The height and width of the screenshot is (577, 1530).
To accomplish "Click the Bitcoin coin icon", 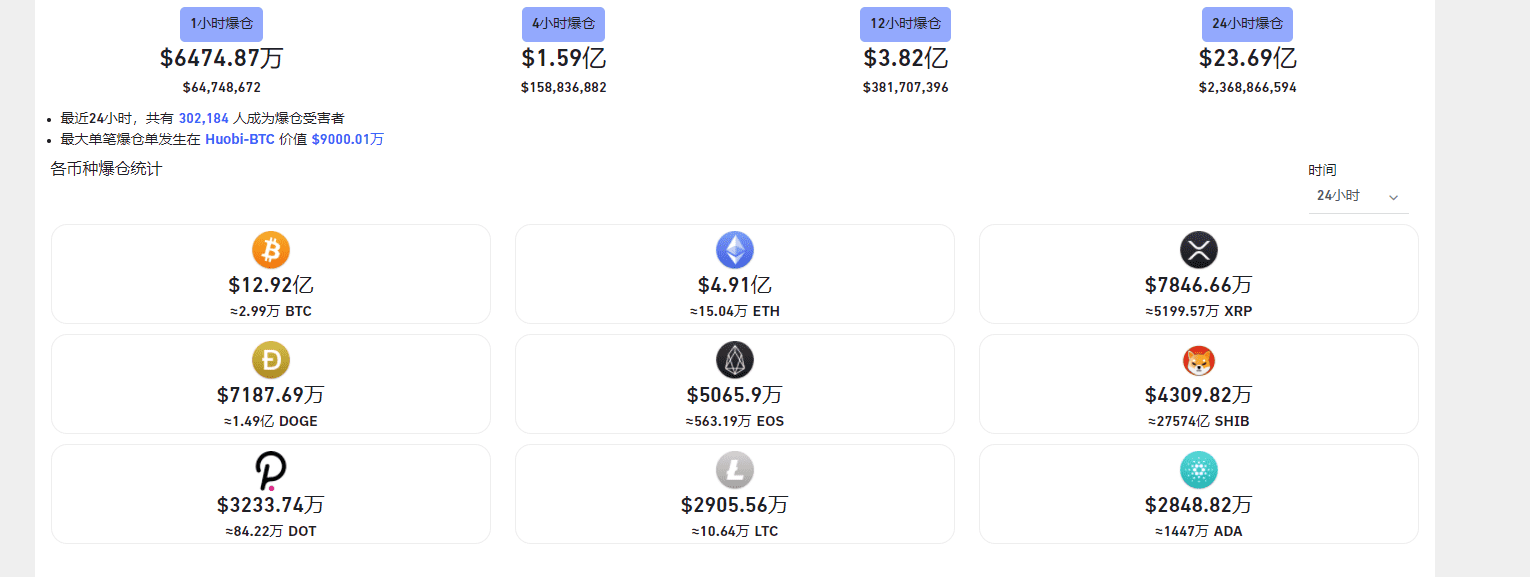I will click(x=271, y=249).
